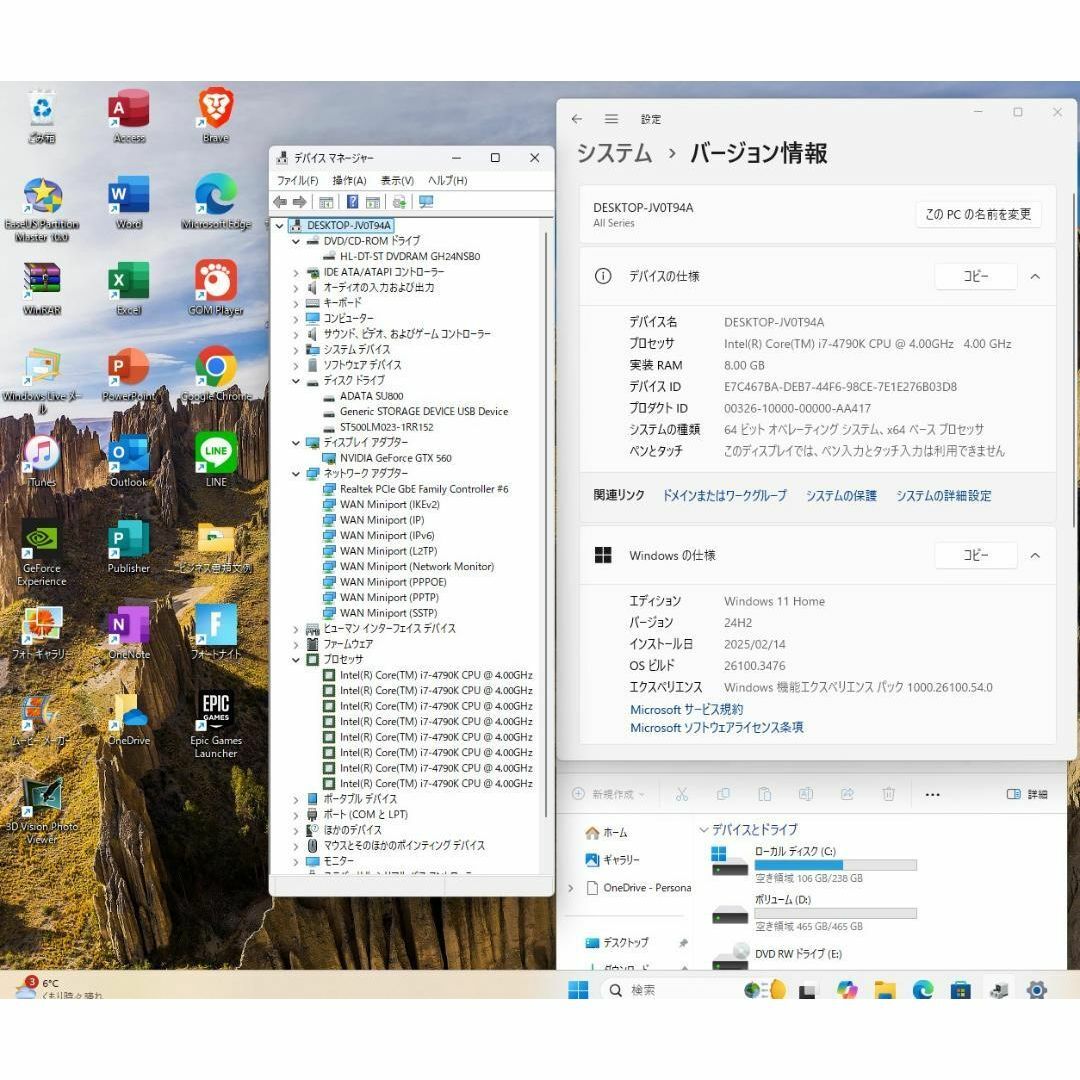Open the Excel desktop shortcut
1080x1080 pixels.
click(129, 288)
